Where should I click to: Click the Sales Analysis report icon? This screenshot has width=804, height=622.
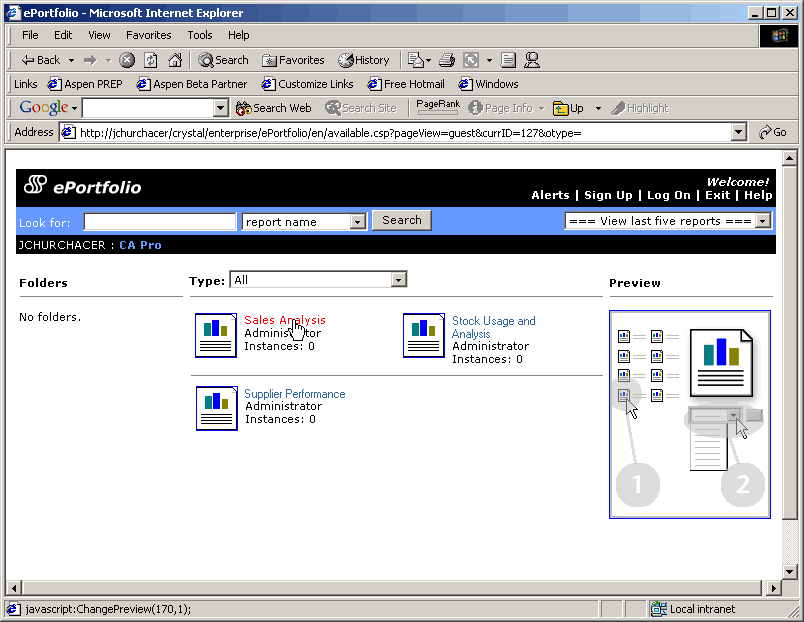point(216,335)
